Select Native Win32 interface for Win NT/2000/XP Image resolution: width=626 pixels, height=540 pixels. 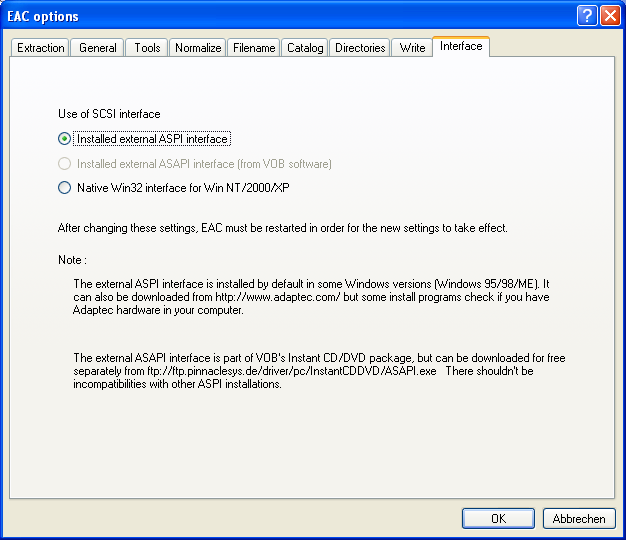(x=65, y=187)
